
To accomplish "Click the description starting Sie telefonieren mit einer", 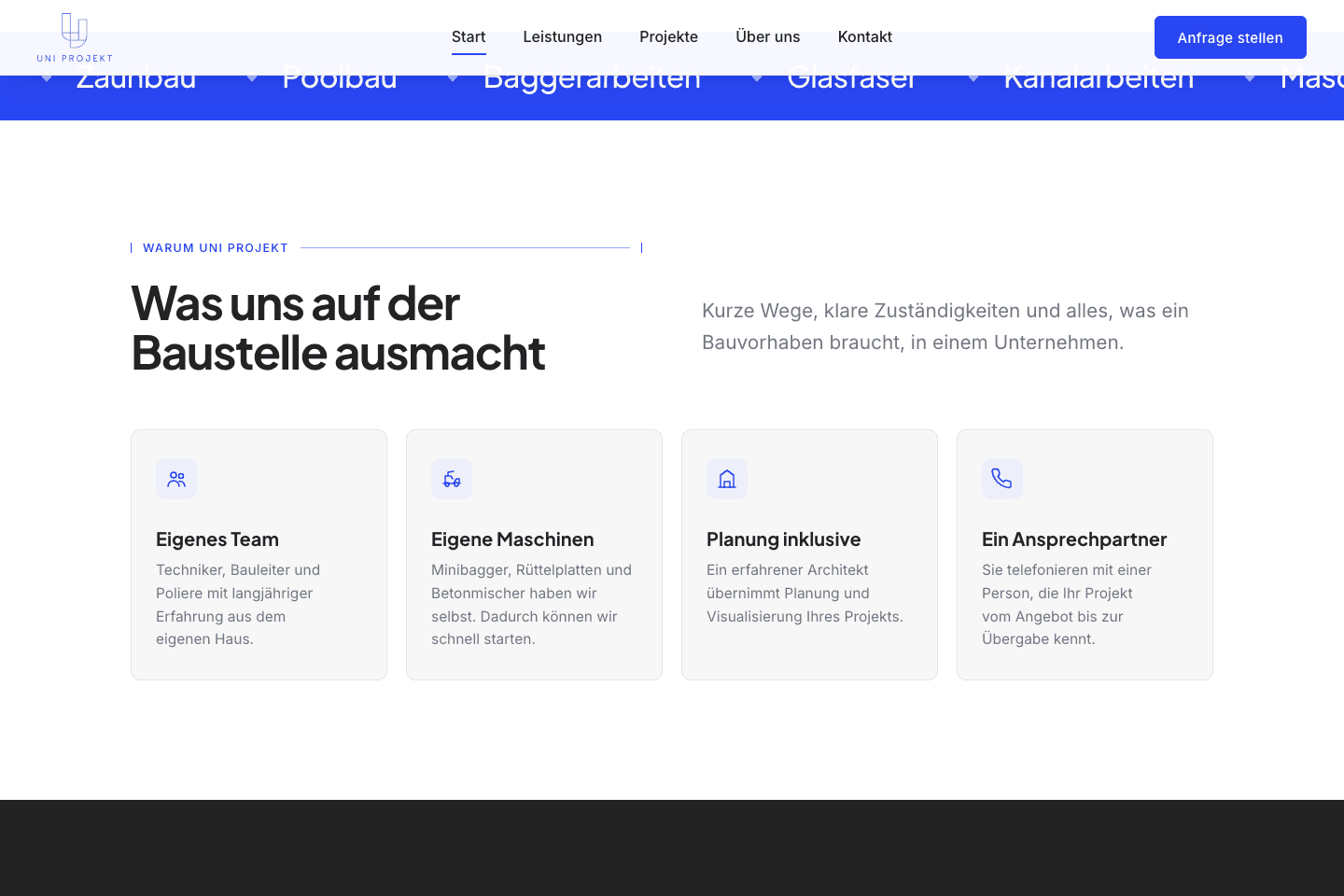I will click(1067, 605).
